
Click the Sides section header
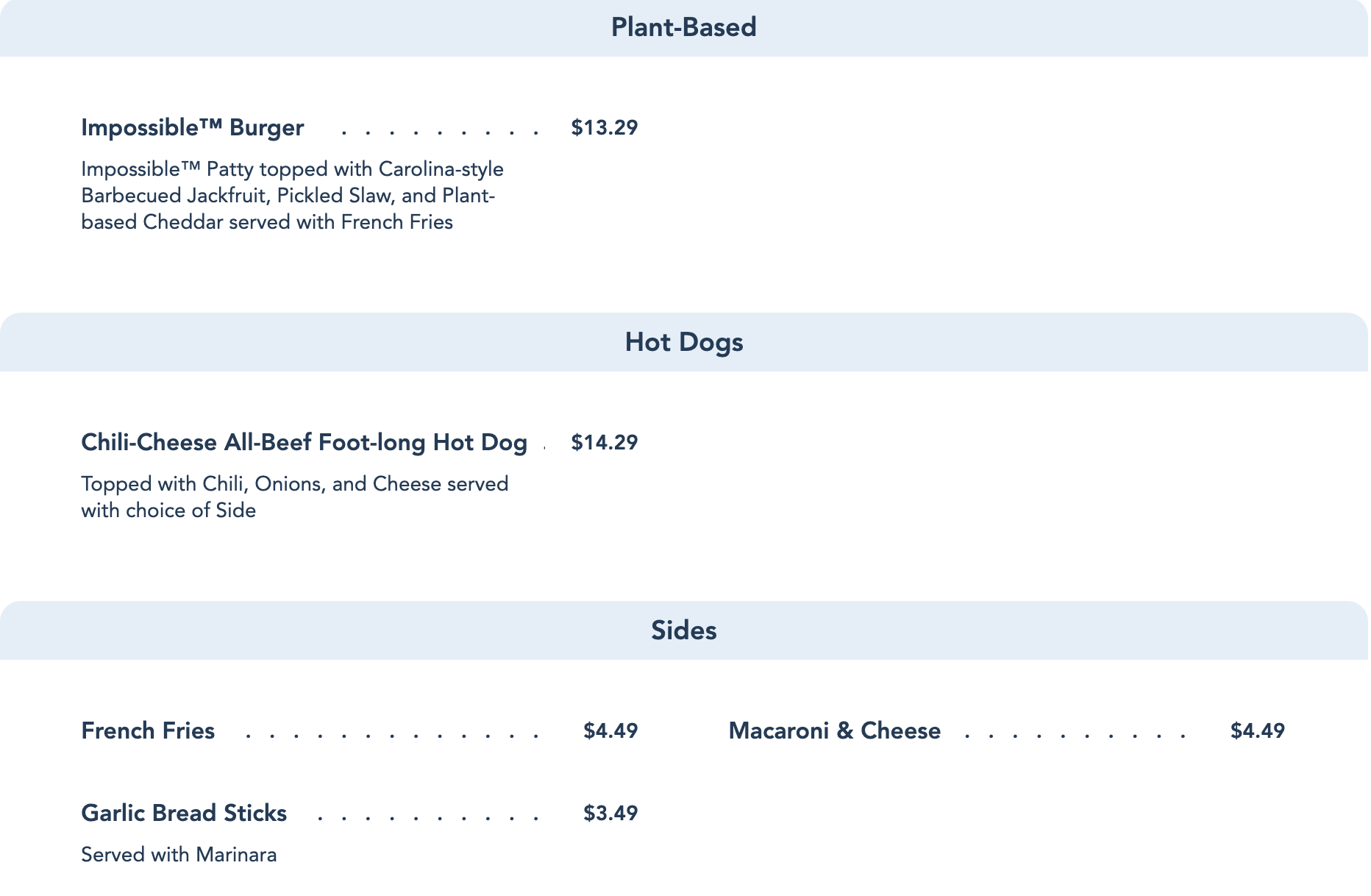point(683,630)
